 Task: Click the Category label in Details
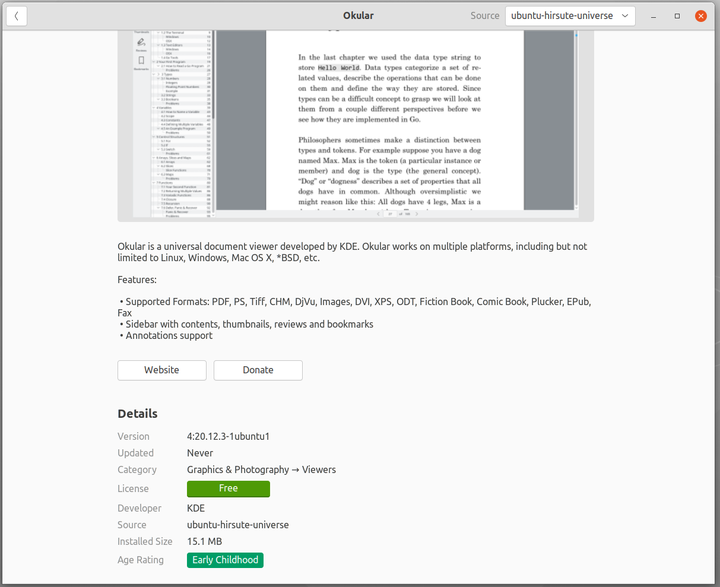[137, 469]
